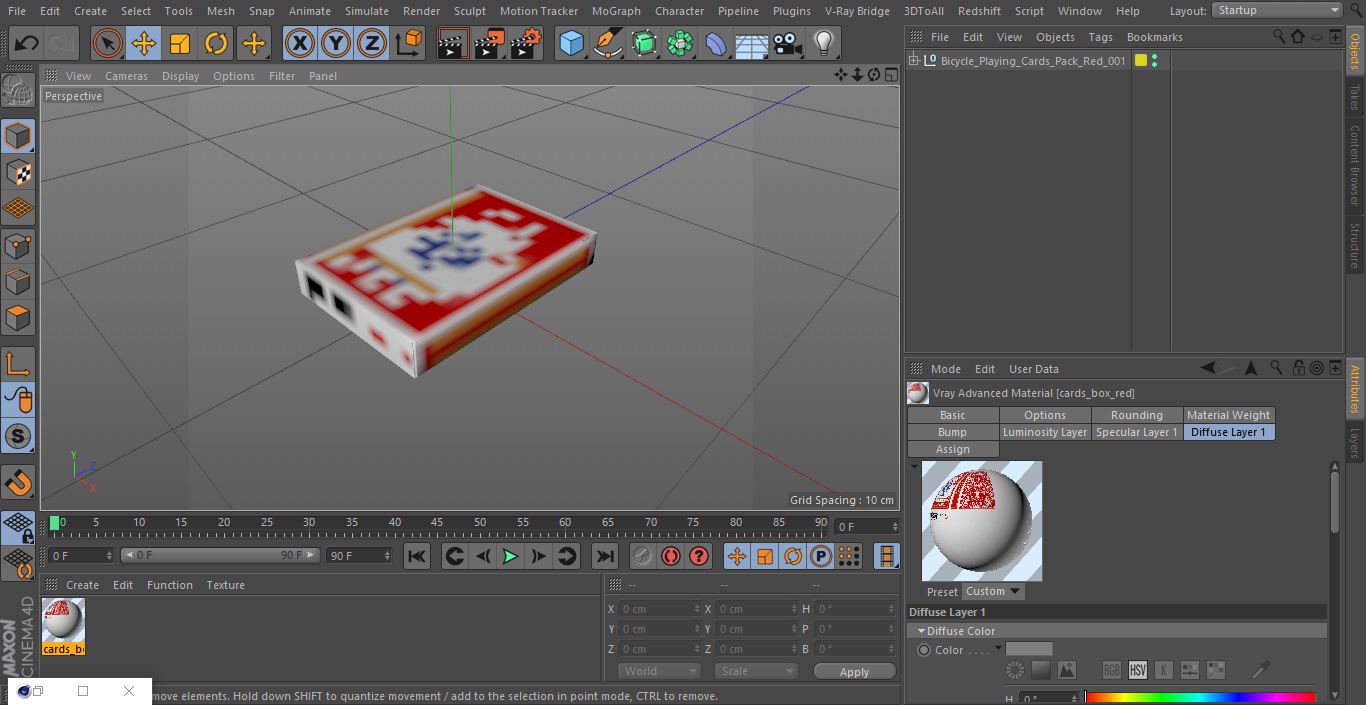Image resolution: width=1366 pixels, height=705 pixels.
Task: Select the Live Selection tool
Action: [x=108, y=44]
